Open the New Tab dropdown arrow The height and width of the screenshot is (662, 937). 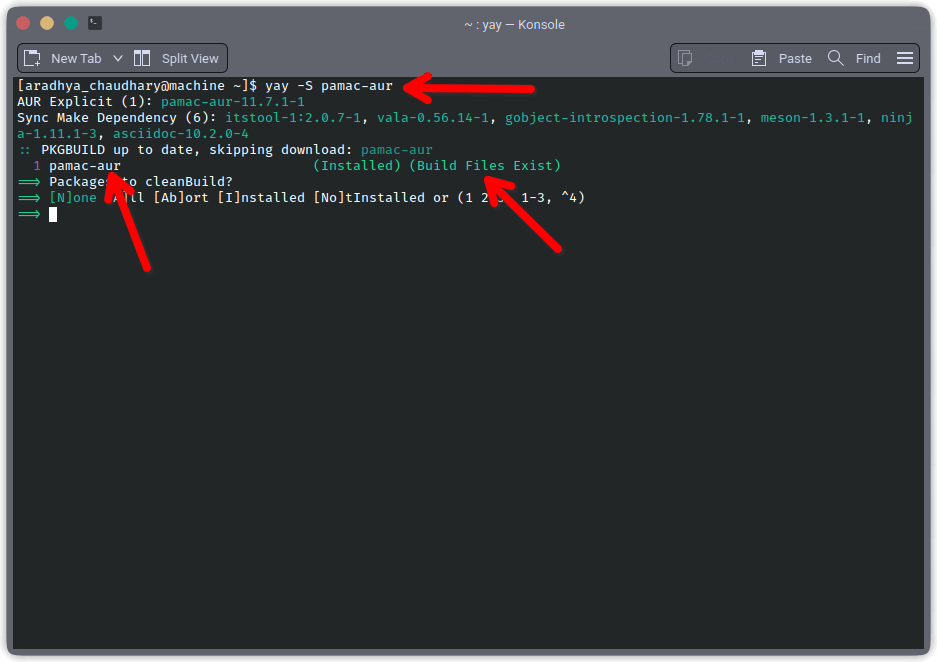pos(118,59)
